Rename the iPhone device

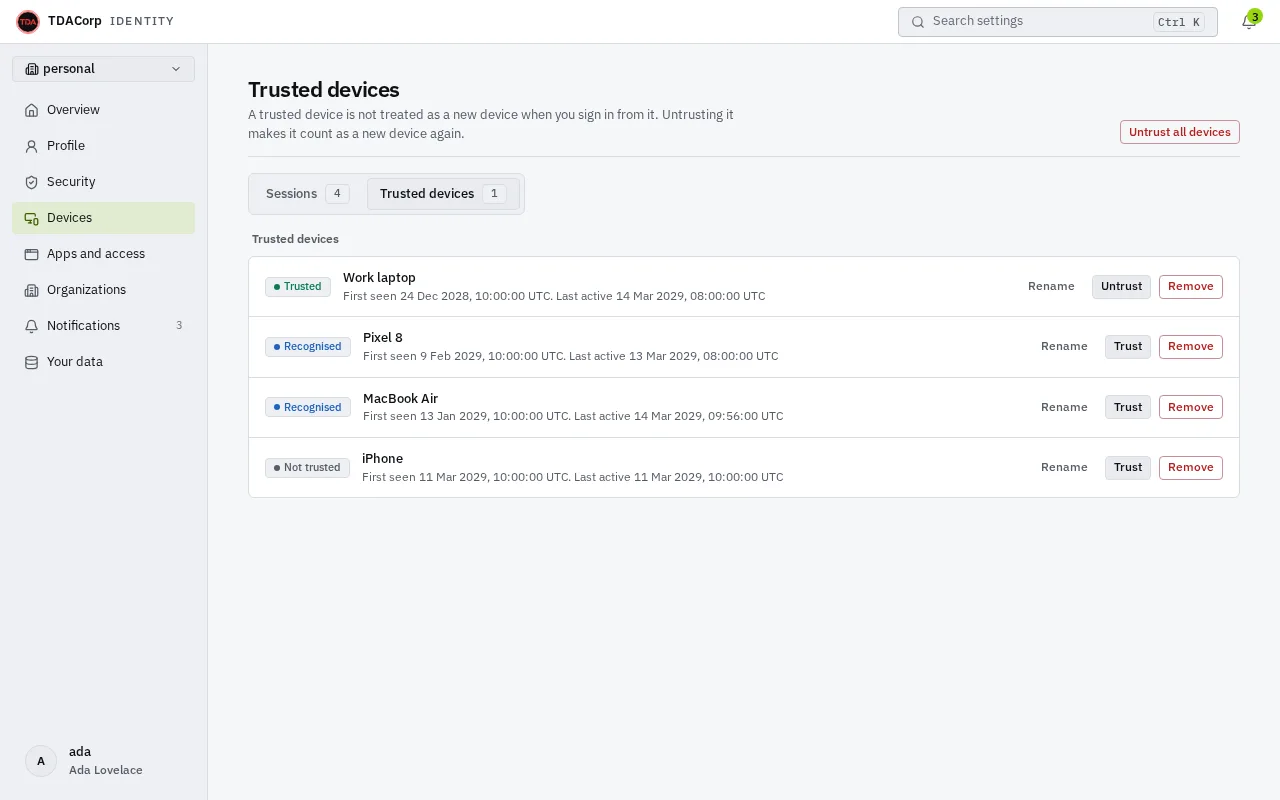pos(1064,467)
